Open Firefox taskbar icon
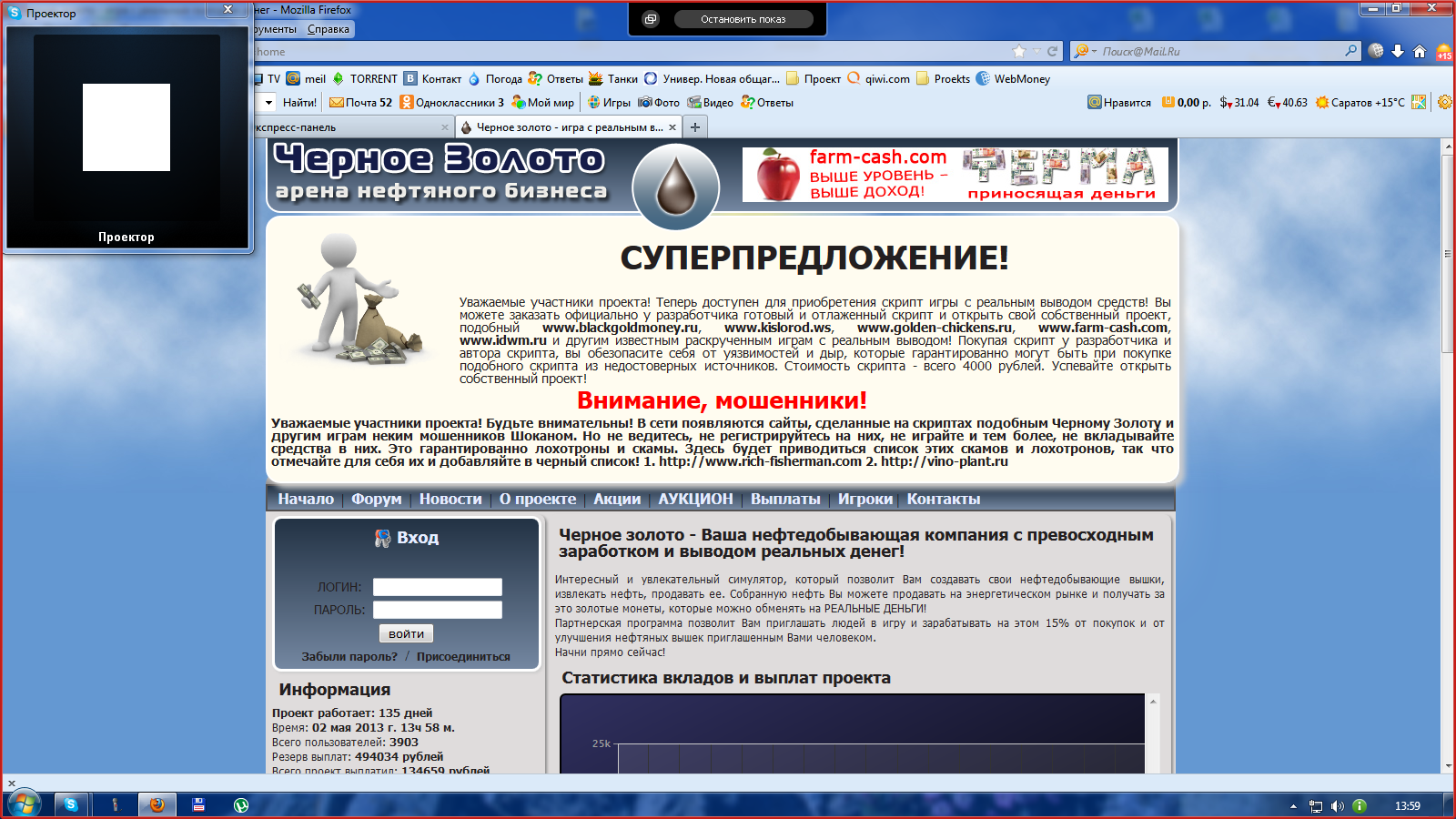 click(157, 804)
